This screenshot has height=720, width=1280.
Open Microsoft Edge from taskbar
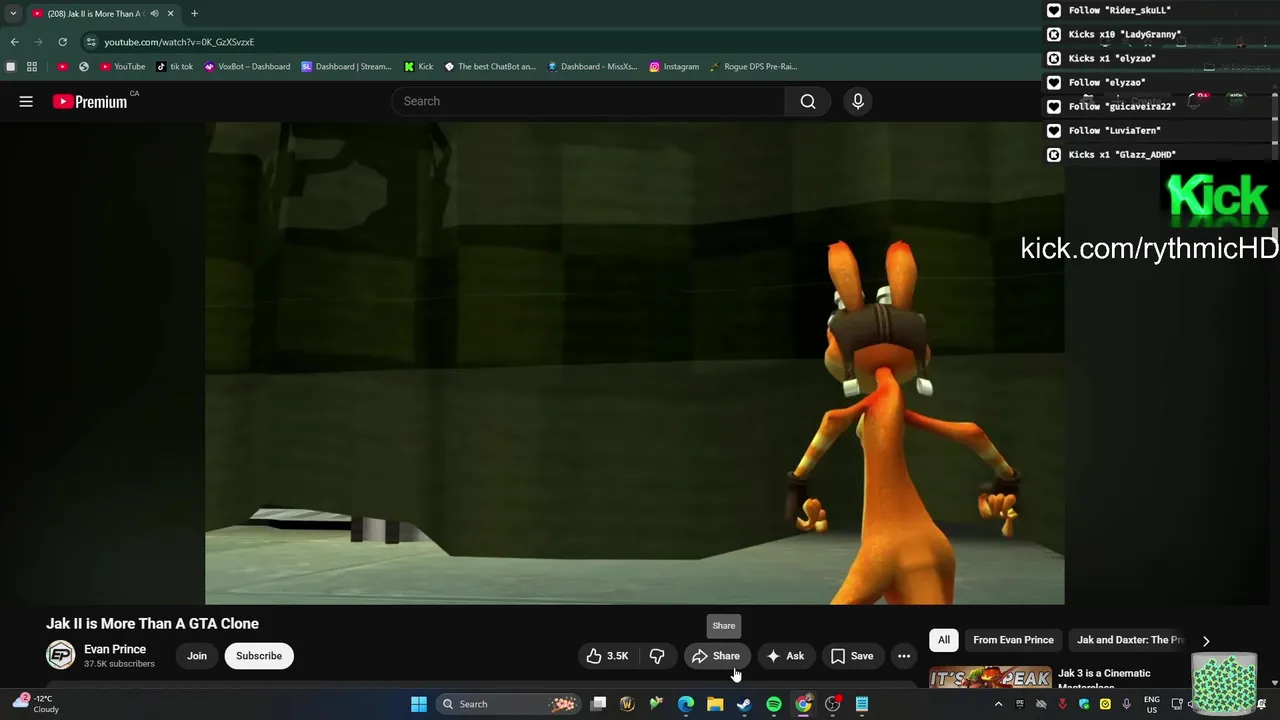[686, 704]
